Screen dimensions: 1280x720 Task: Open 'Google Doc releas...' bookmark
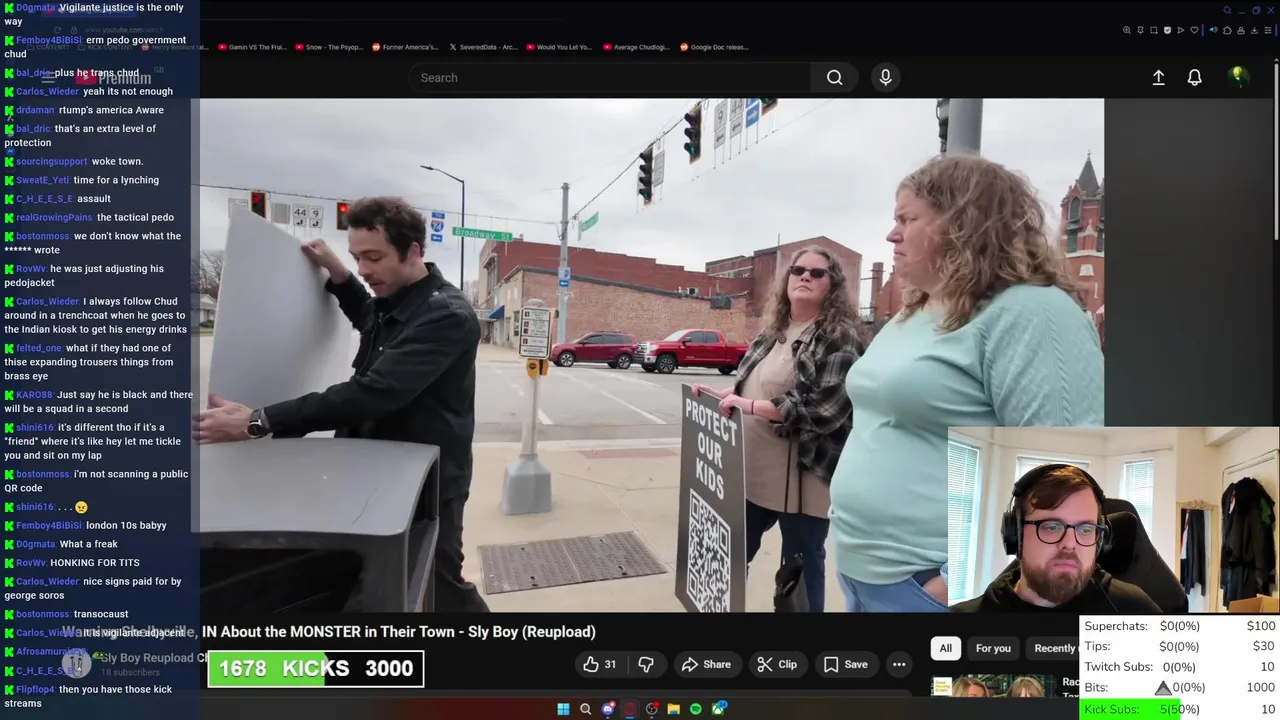pyautogui.click(x=714, y=47)
